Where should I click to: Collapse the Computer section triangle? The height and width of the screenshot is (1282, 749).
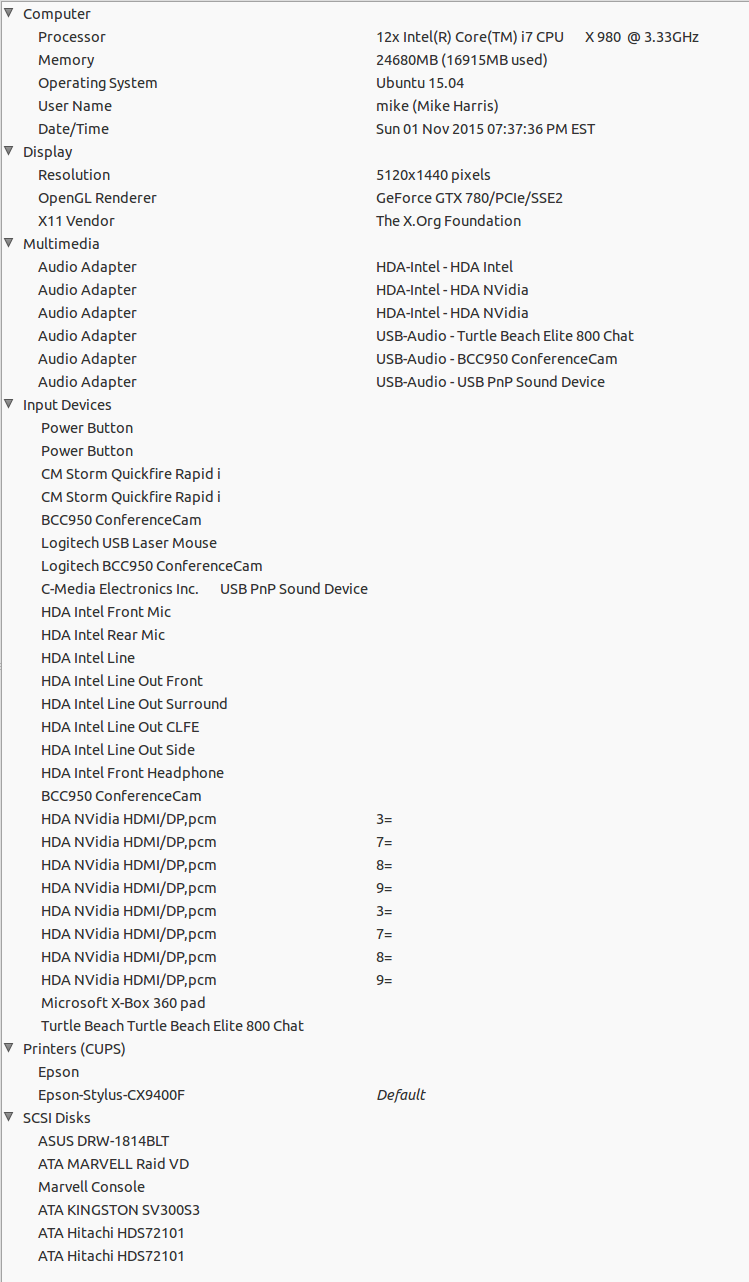pyautogui.click(x=9, y=14)
